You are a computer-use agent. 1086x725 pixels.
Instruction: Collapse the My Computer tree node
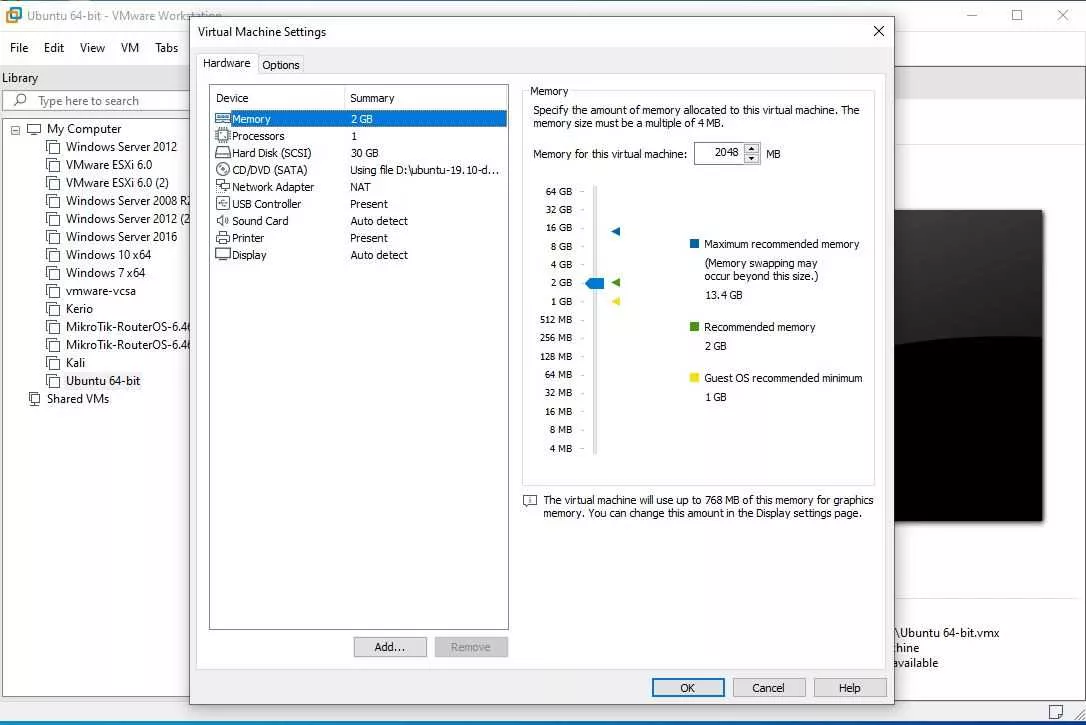click(15, 129)
